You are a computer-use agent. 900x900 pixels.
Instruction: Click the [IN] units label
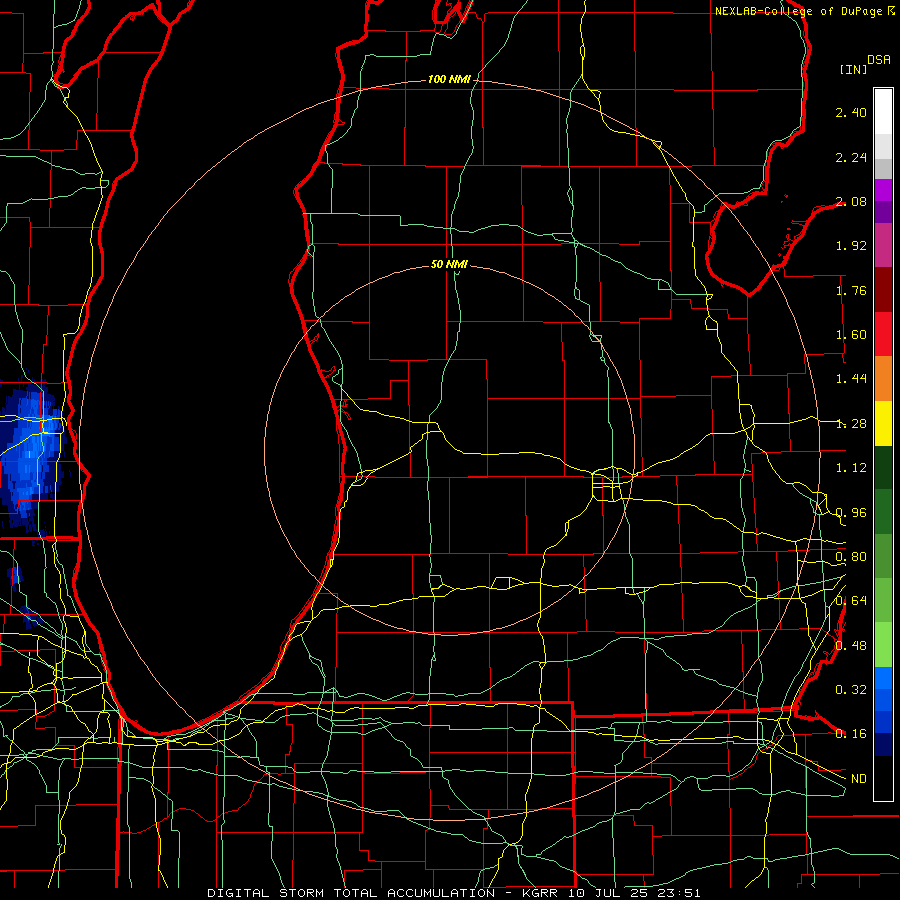click(x=853, y=69)
